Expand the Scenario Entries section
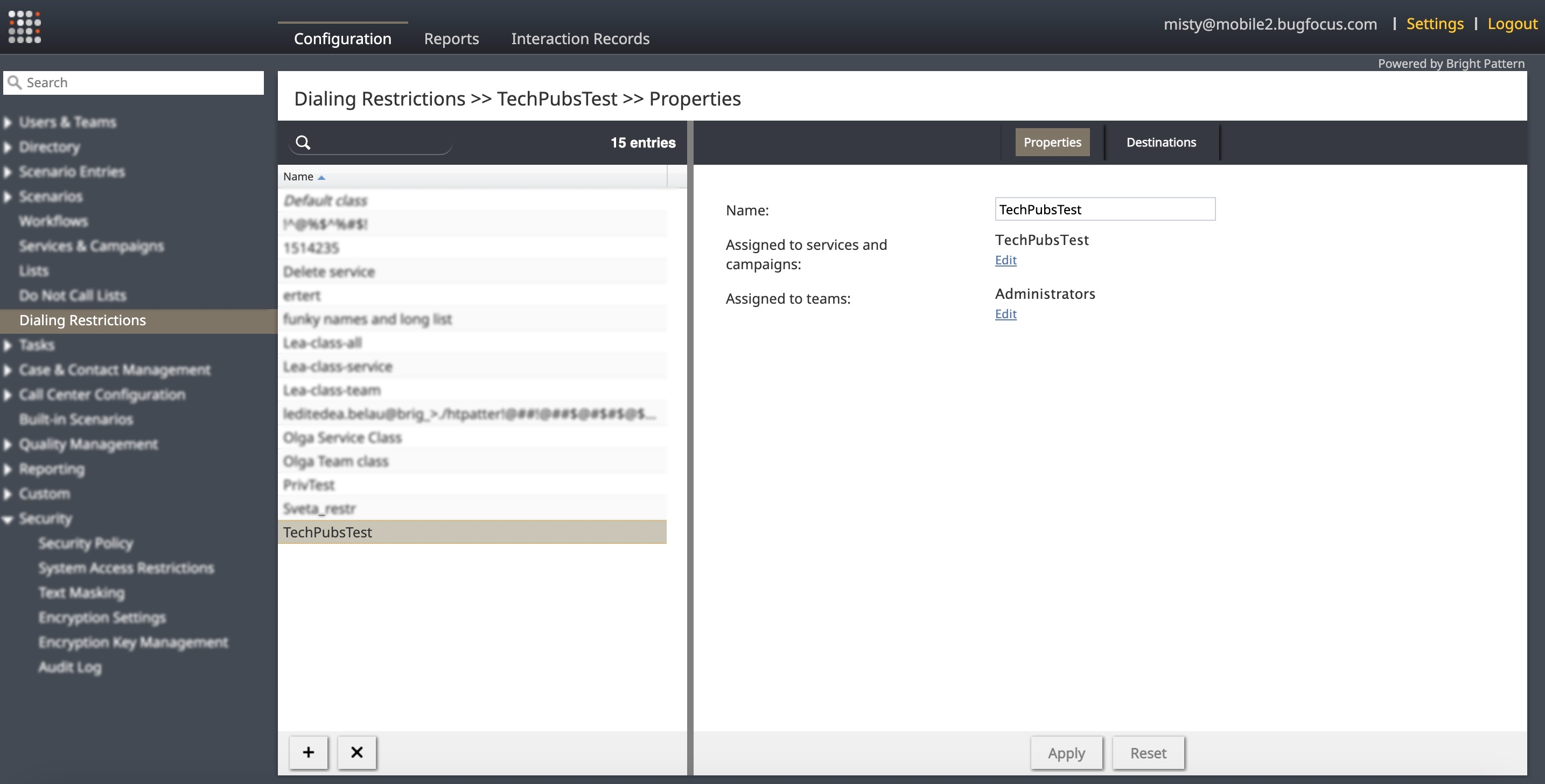This screenshot has width=1545, height=784. click(x=7, y=172)
